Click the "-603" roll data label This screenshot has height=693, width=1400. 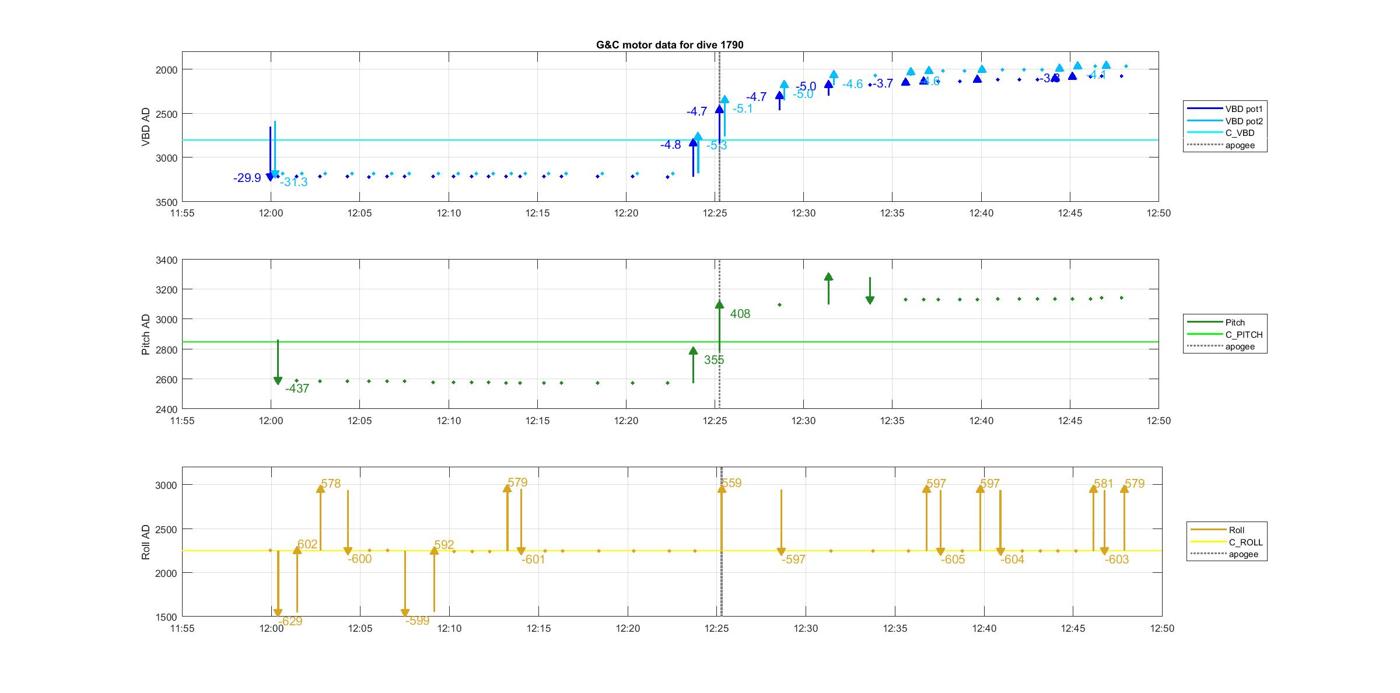[1117, 559]
